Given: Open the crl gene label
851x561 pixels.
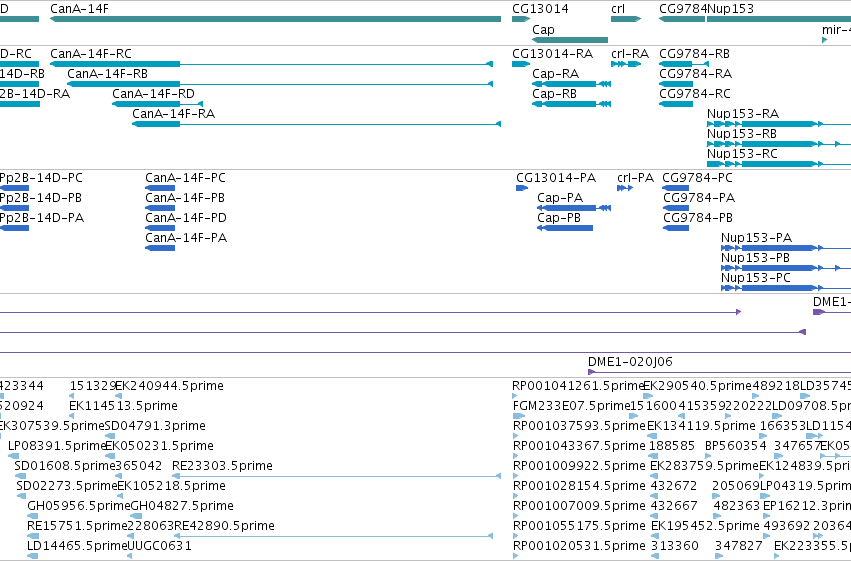Looking at the screenshot, I should click(x=618, y=9).
